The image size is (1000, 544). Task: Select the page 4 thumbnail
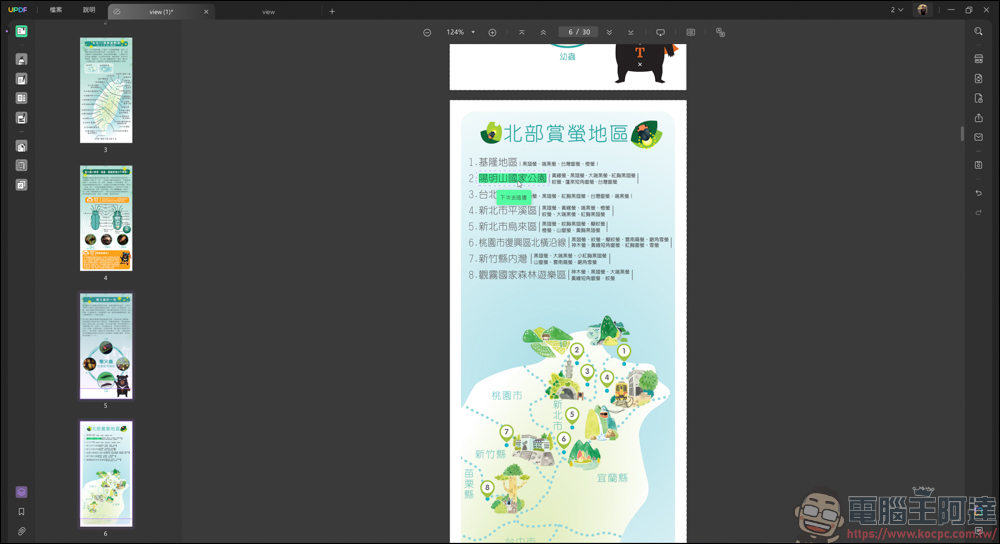[106, 218]
